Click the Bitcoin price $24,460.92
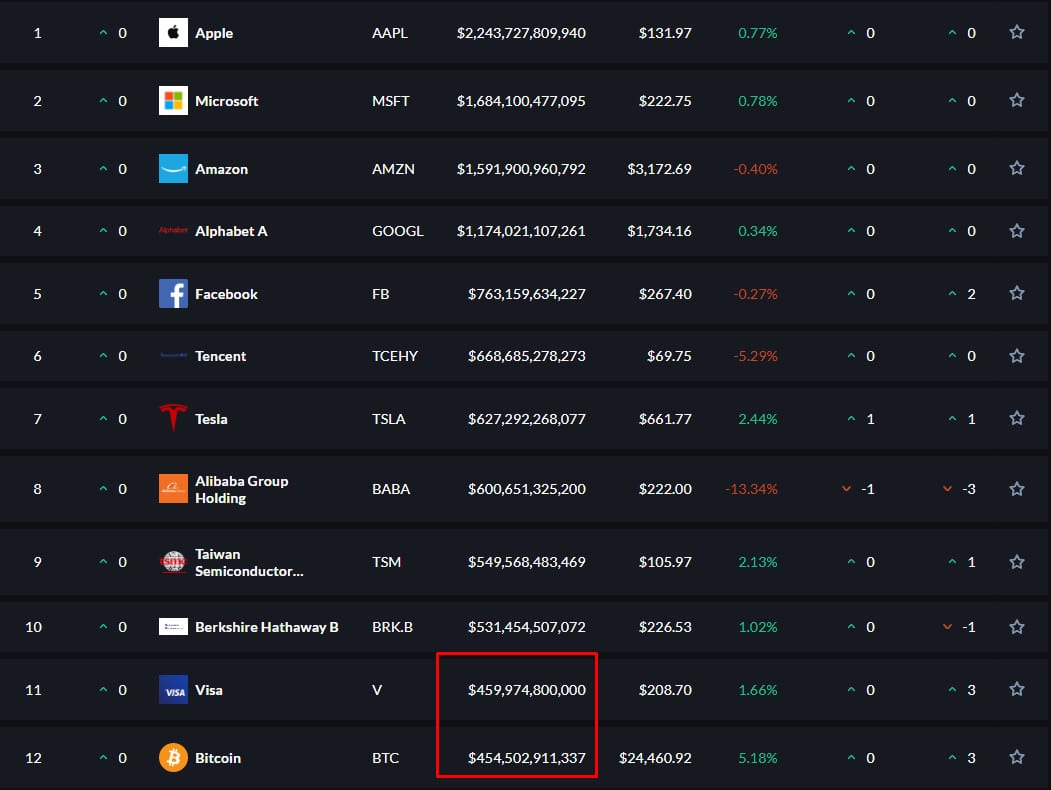 point(656,759)
